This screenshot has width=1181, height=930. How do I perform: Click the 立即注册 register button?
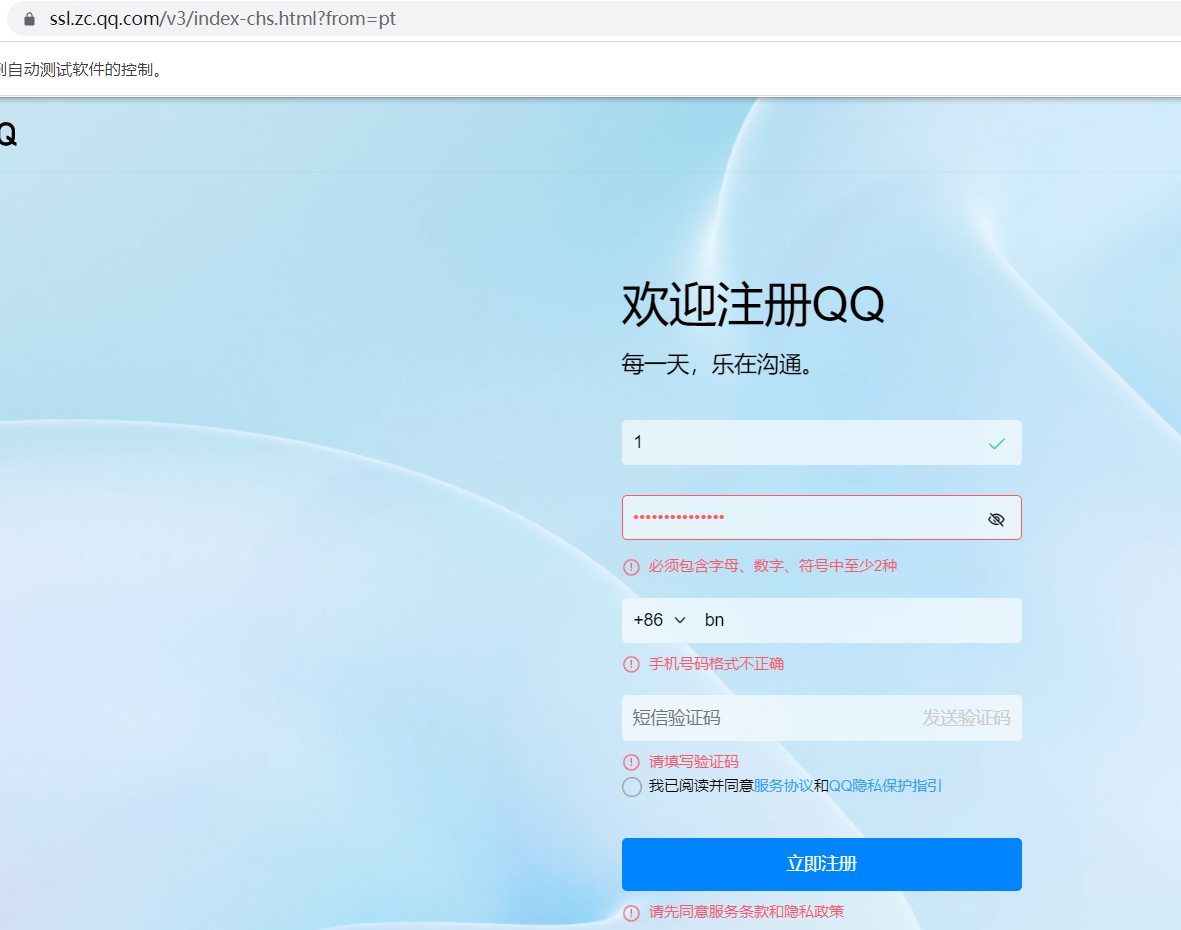(821, 864)
